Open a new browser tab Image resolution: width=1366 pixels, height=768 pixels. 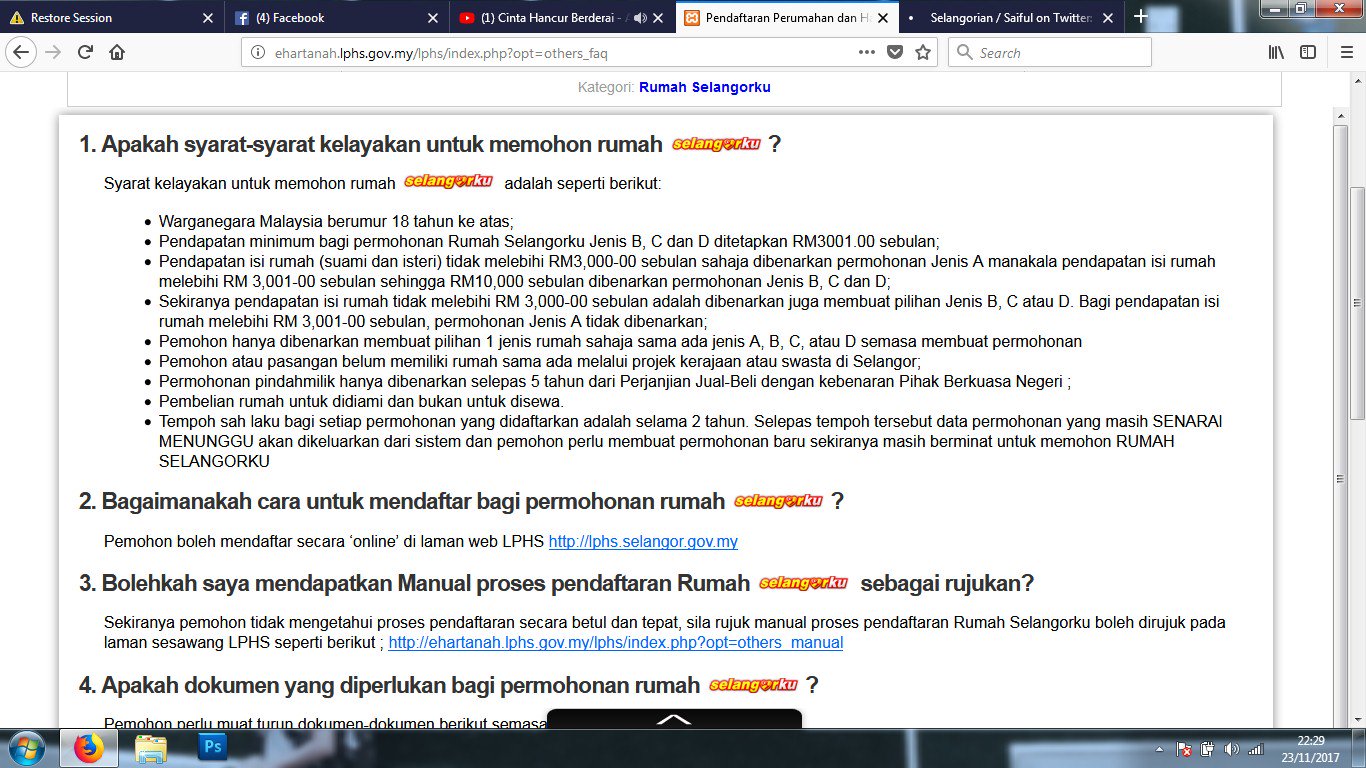pyautogui.click(x=1141, y=17)
